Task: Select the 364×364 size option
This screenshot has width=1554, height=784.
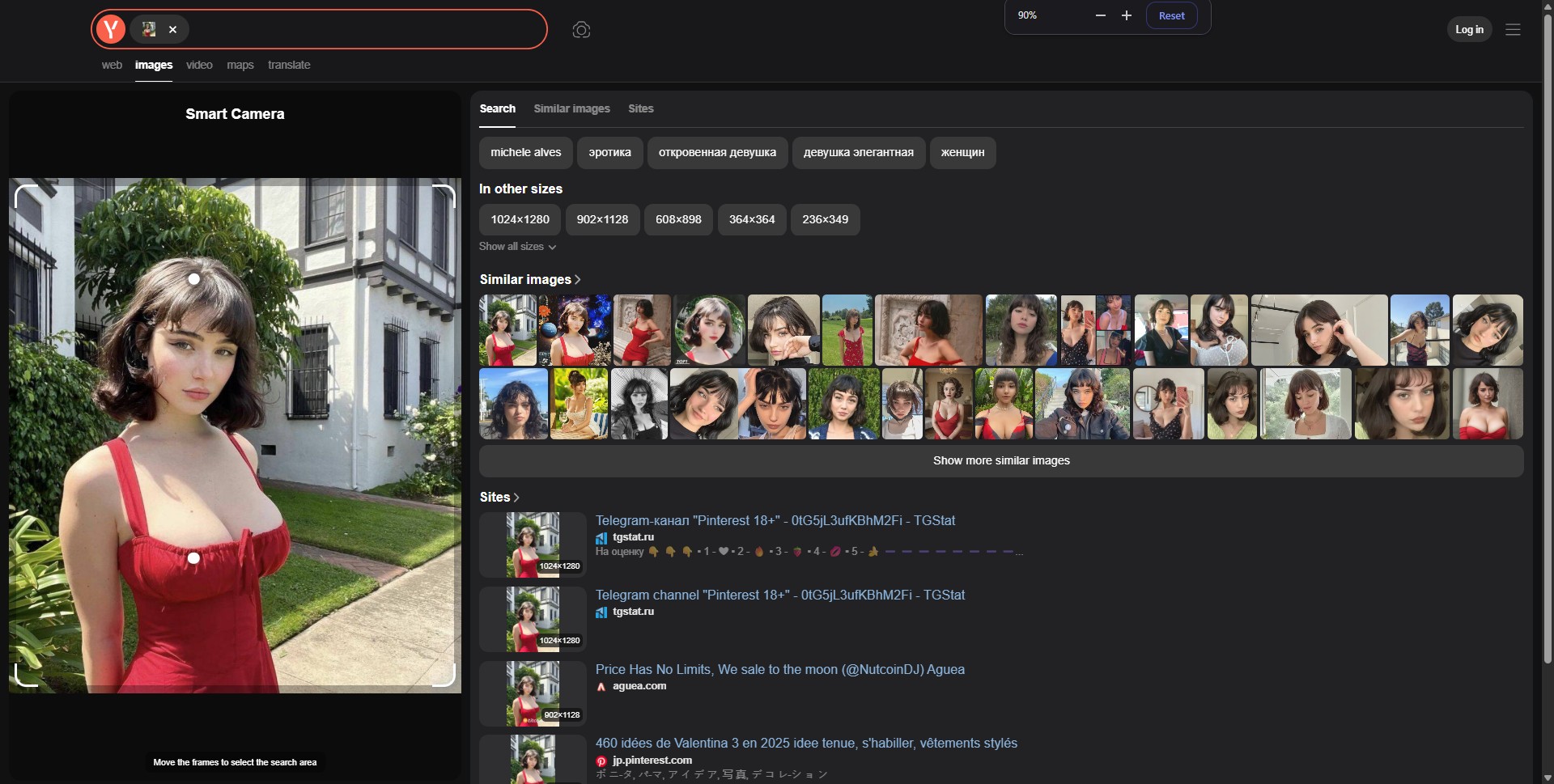Action: point(752,219)
